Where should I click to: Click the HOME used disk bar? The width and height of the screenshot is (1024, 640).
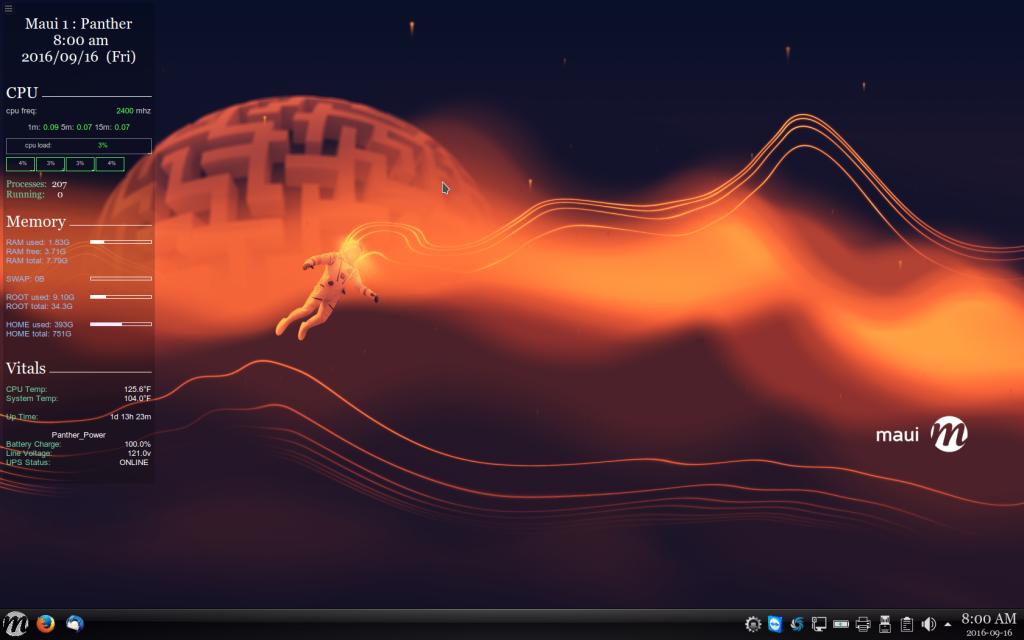[121, 324]
